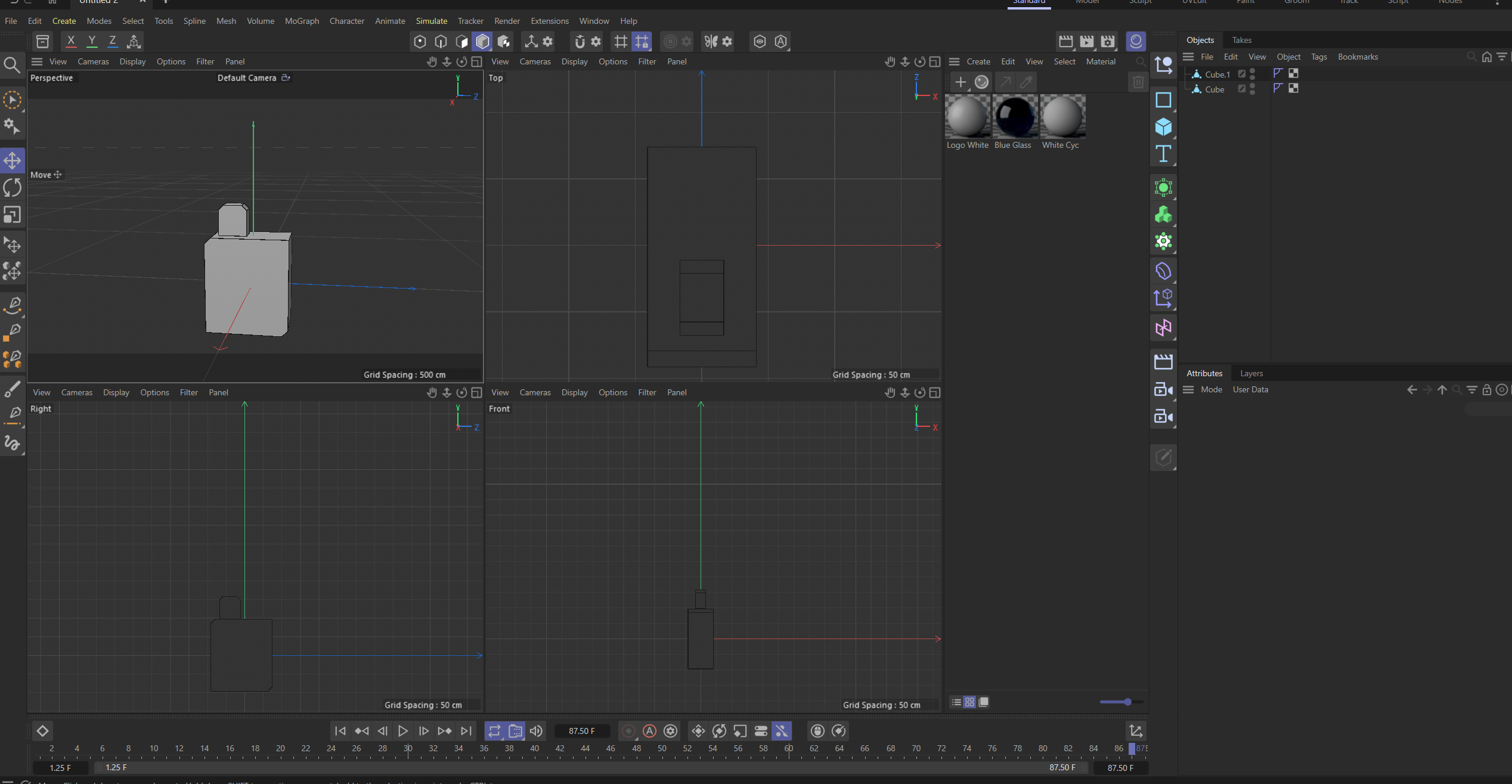The height and width of the screenshot is (784, 1512).
Task: Switch to the Takes tab
Action: pos(1241,40)
